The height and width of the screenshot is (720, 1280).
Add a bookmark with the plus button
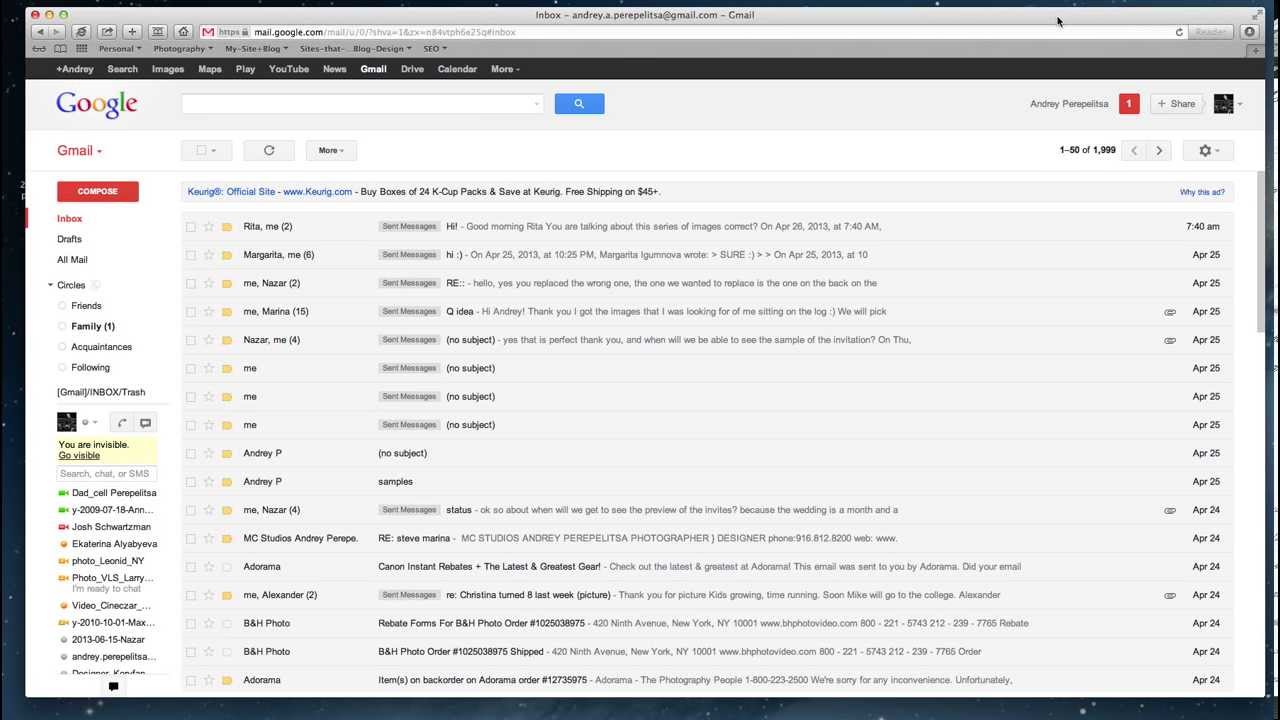[132, 32]
